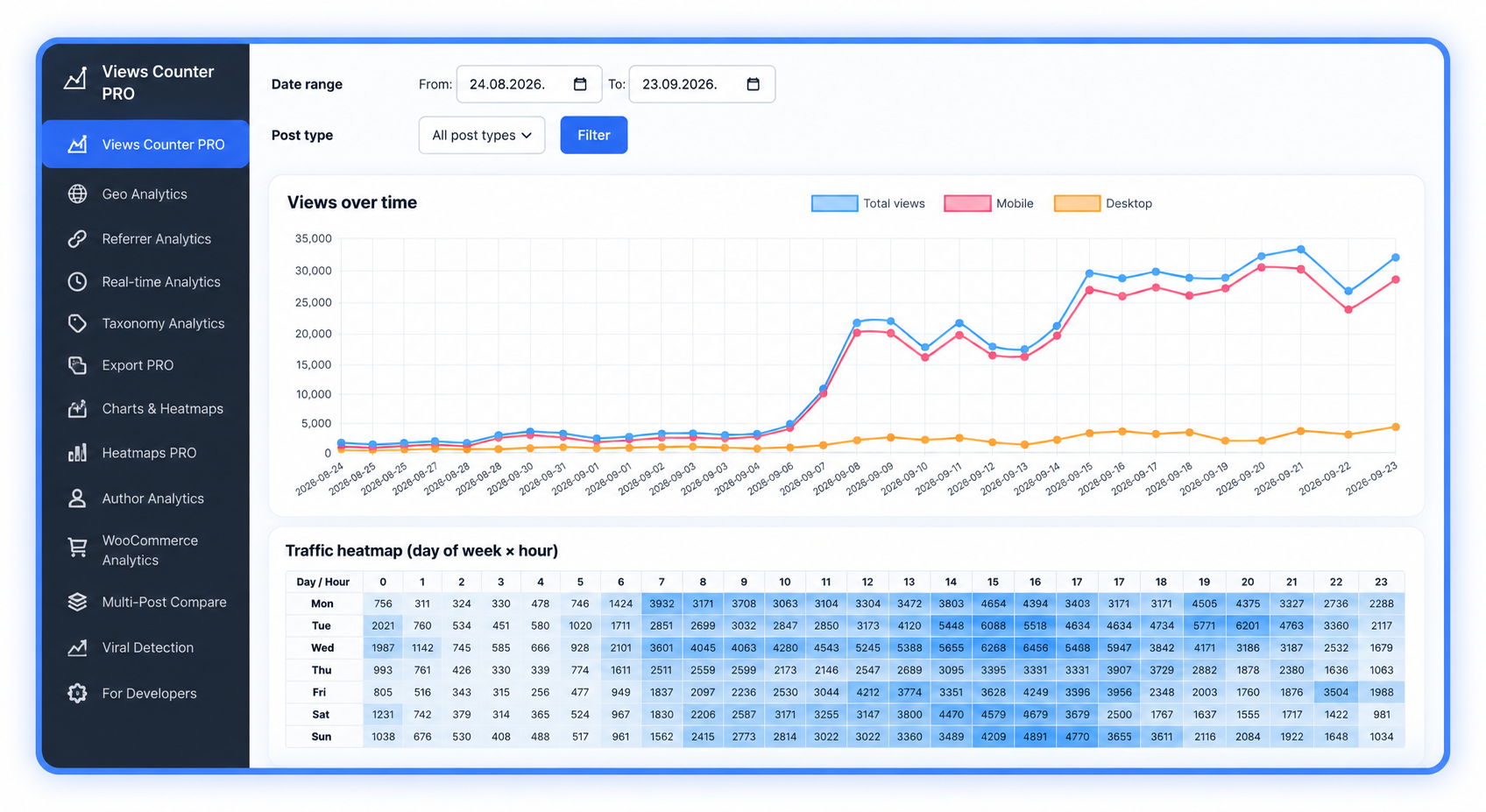Screen dimensions: 1486x812
Task: Click Total views data point on 2026-09-21
Action: tap(1301, 250)
